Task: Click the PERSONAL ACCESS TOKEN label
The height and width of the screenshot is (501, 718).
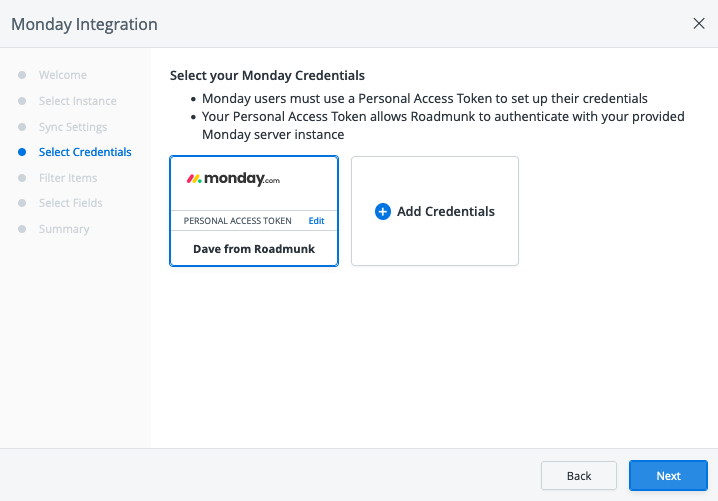Action: click(238, 221)
